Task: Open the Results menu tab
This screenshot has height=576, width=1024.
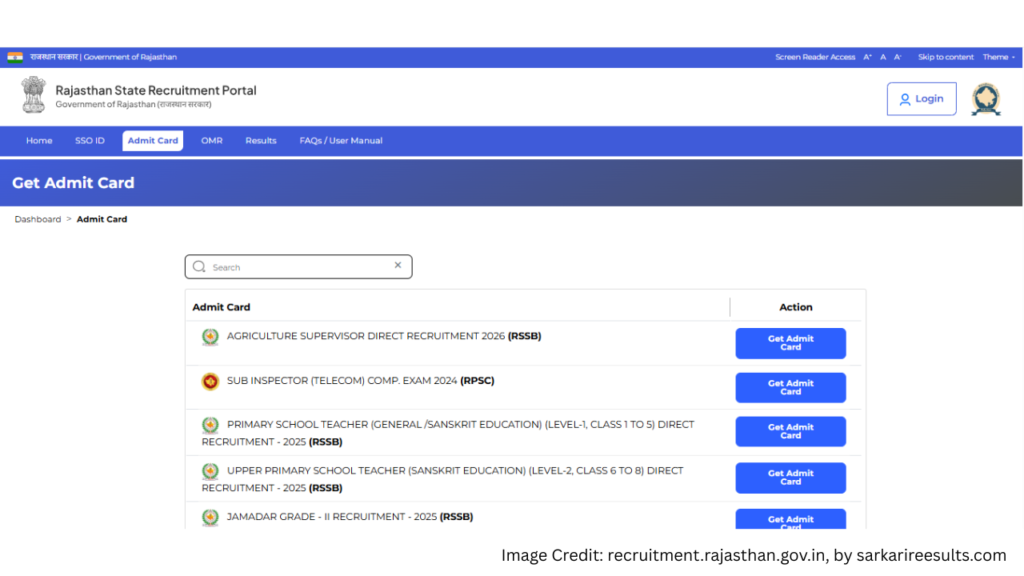Action: (261, 141)
